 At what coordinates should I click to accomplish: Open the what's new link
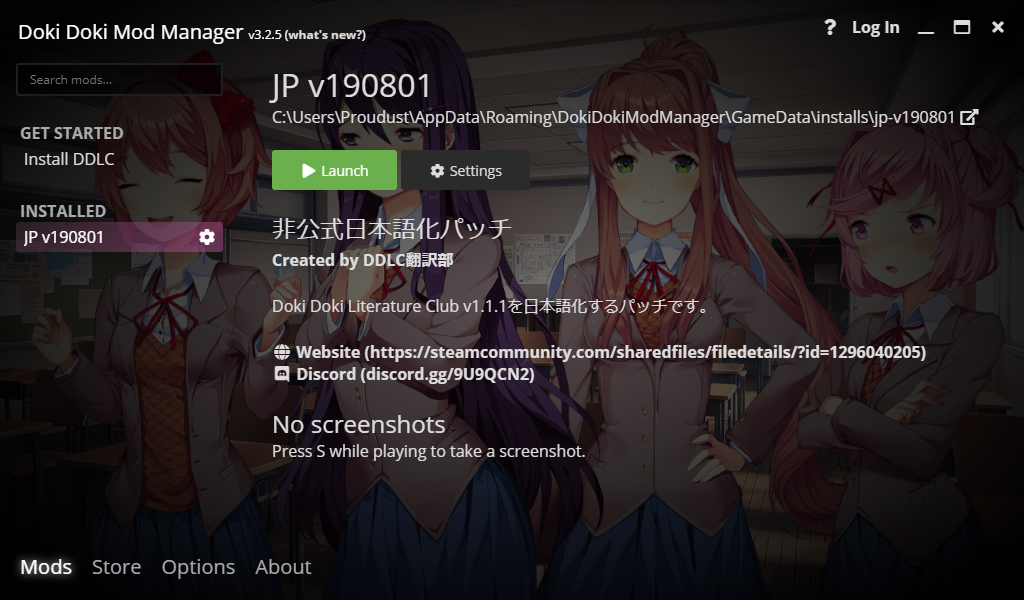point(325,35)
